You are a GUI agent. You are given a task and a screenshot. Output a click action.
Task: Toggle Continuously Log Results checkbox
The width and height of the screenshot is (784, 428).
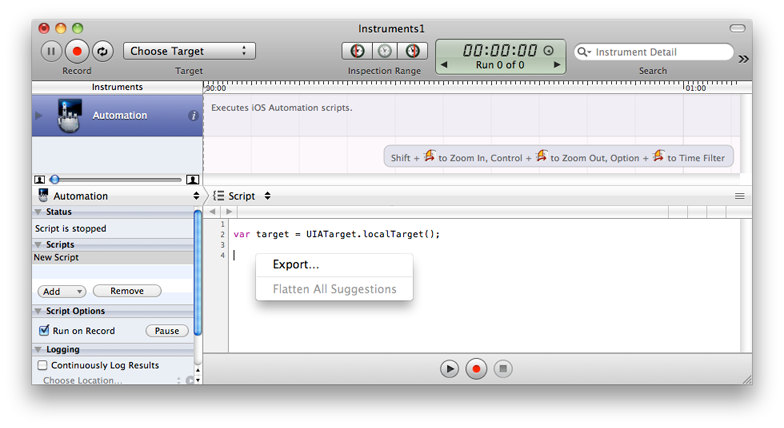pyautogui.click(x=43, y=366)
